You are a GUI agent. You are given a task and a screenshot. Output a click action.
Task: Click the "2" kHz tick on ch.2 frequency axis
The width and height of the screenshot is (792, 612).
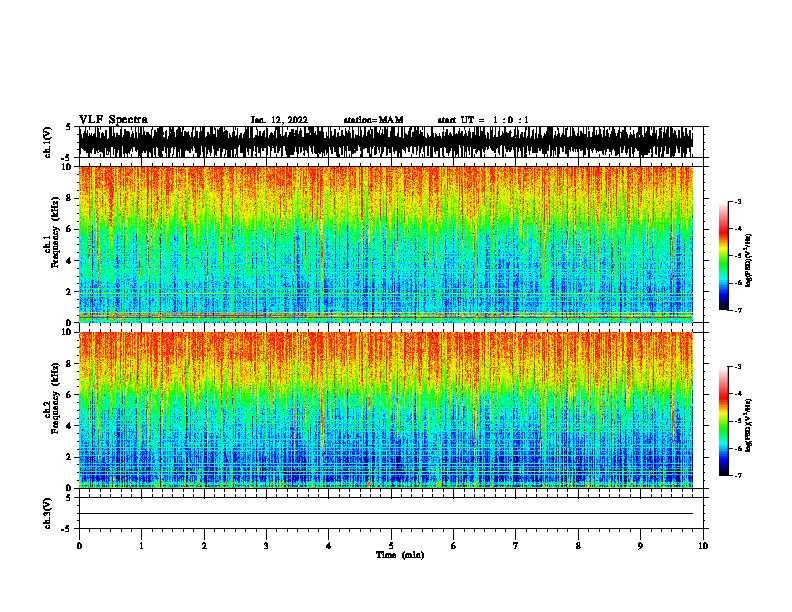click(x=69, y=457)
